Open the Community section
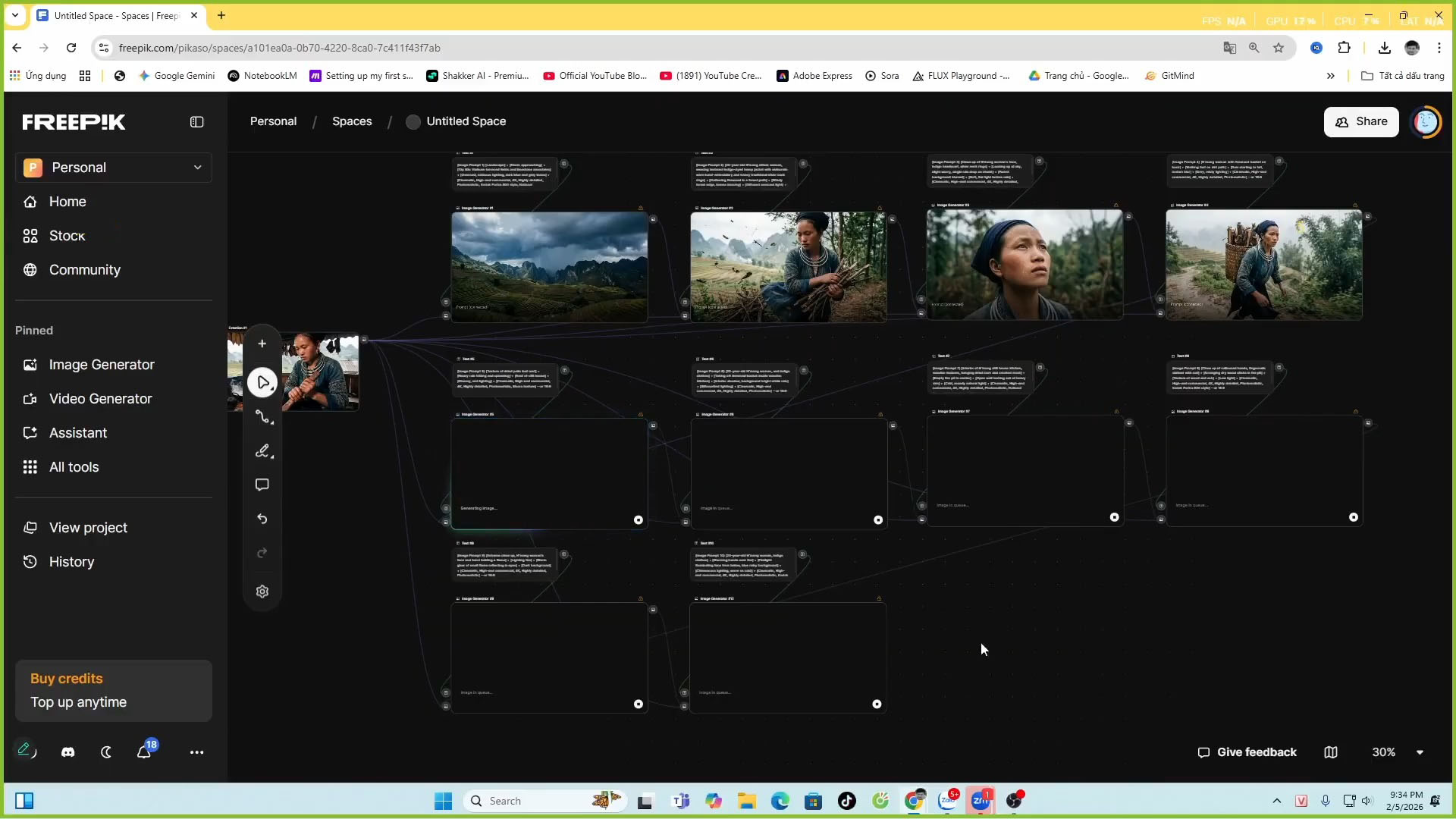The image size is (1456, 819). pyautogui.click(x=83, y=270)
